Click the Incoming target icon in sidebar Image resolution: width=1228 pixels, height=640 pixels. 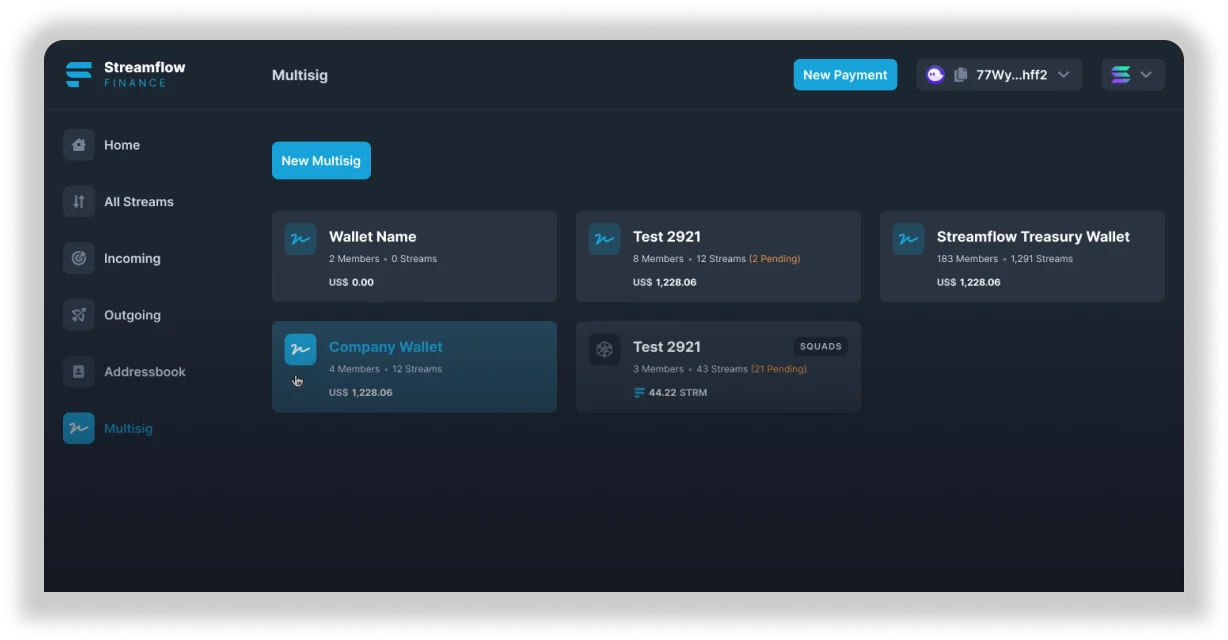coord(79,258)
